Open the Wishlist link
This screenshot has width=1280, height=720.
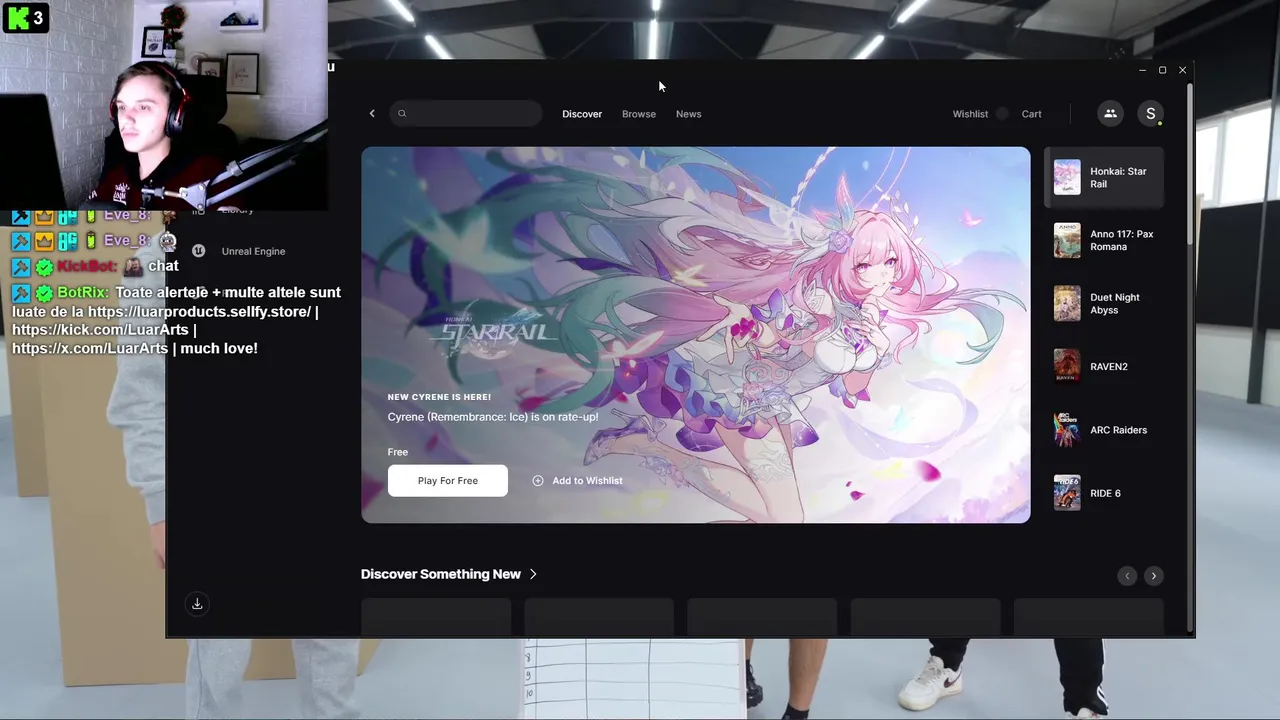click(x=970, y=114)
